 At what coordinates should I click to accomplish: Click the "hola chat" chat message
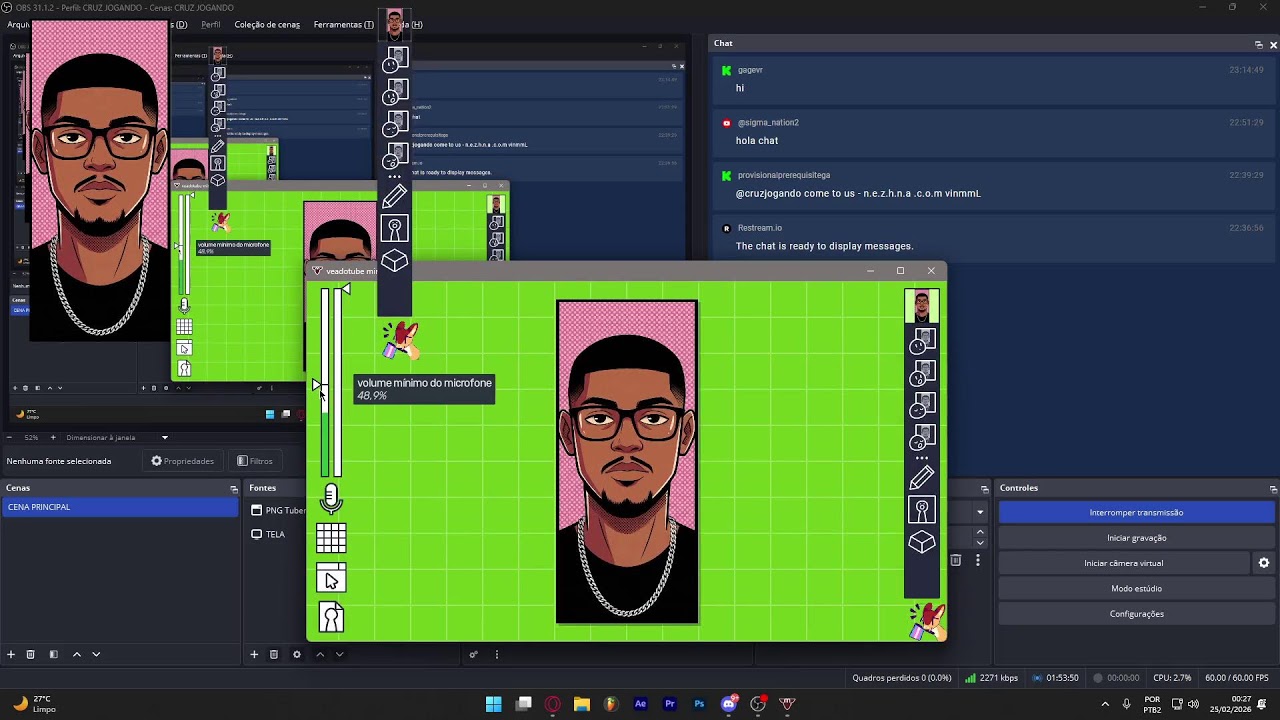tap(757, 141)
